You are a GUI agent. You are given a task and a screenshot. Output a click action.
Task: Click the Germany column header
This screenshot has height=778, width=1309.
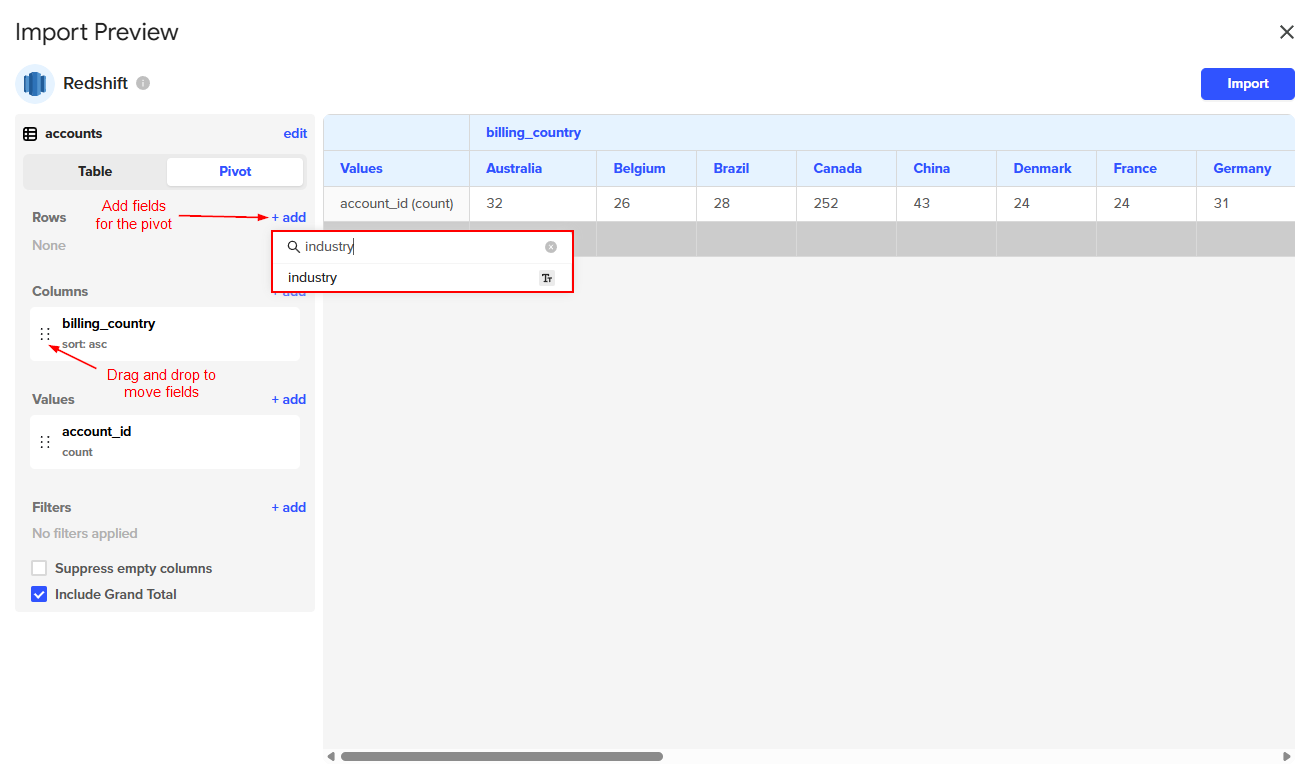click(x=1246, y=169)
